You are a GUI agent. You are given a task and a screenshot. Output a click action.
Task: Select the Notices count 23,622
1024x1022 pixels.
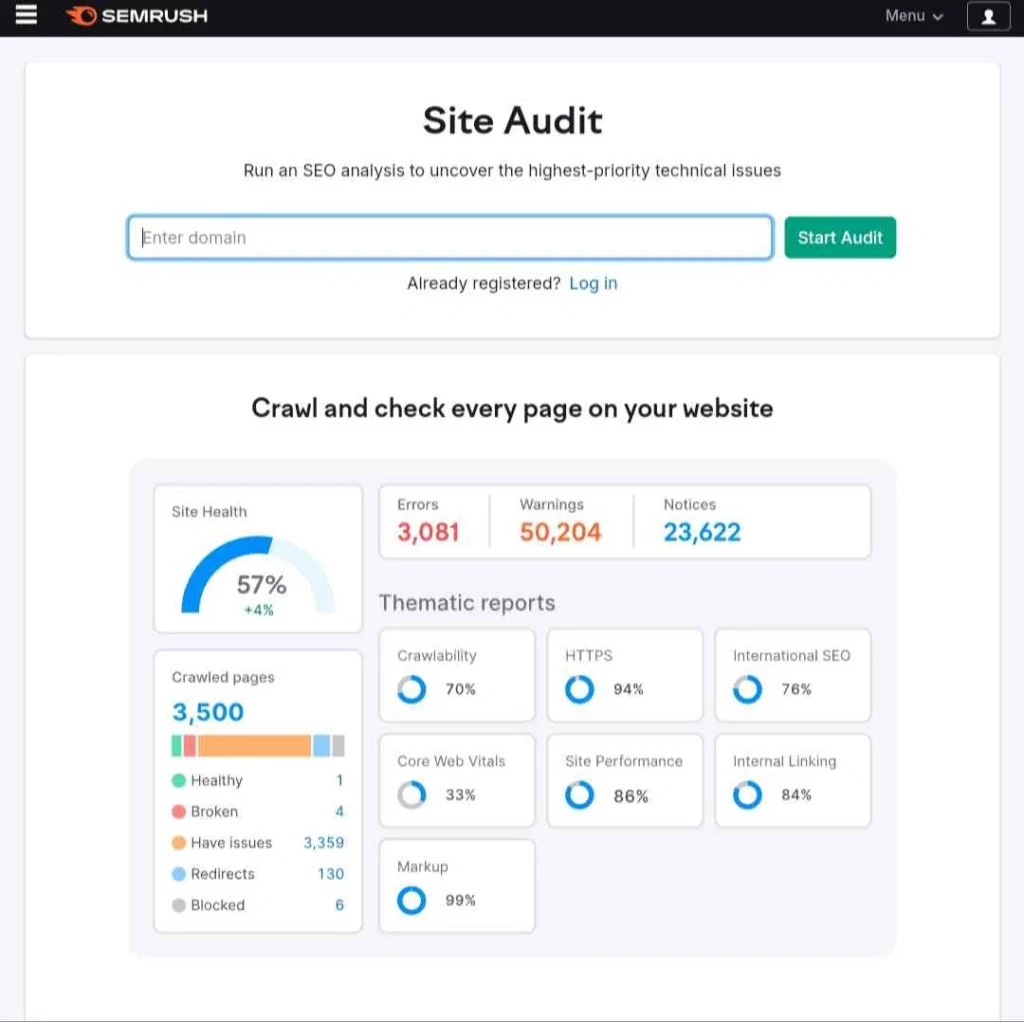pos(702,532)
